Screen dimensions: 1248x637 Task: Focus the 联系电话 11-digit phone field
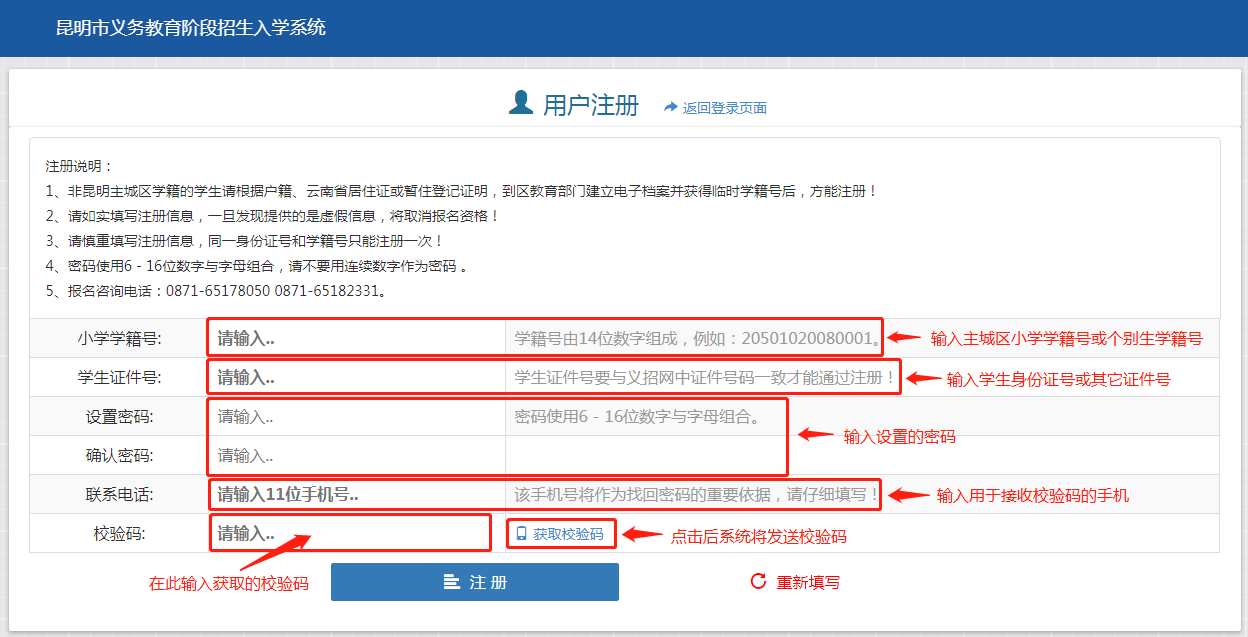pyautogui.click(x=357, y=494)
